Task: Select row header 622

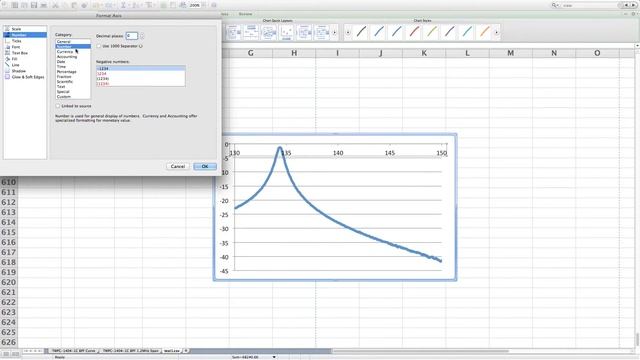Action: coord(9,302)
